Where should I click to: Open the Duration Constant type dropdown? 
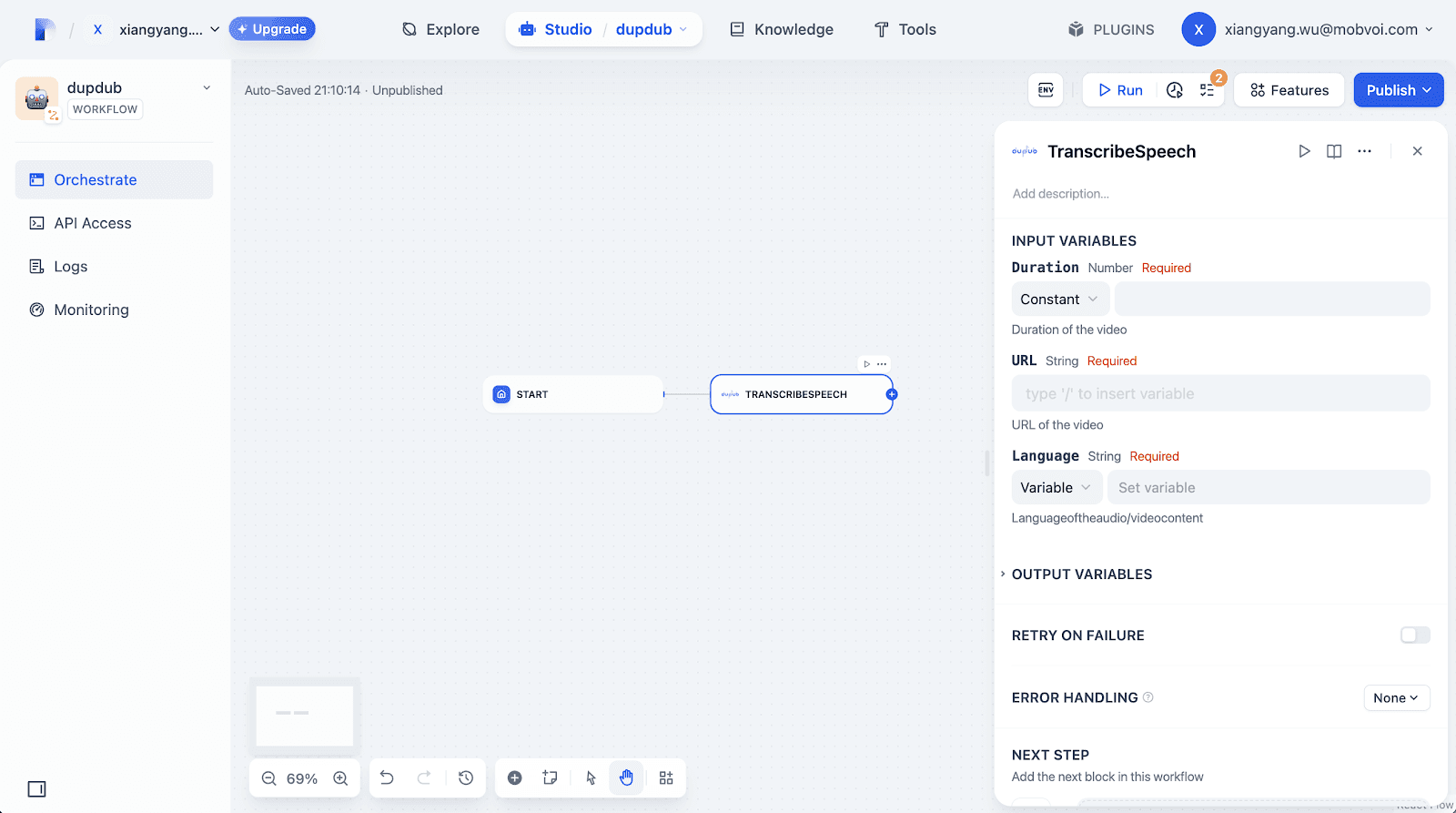coord(1059,300)
